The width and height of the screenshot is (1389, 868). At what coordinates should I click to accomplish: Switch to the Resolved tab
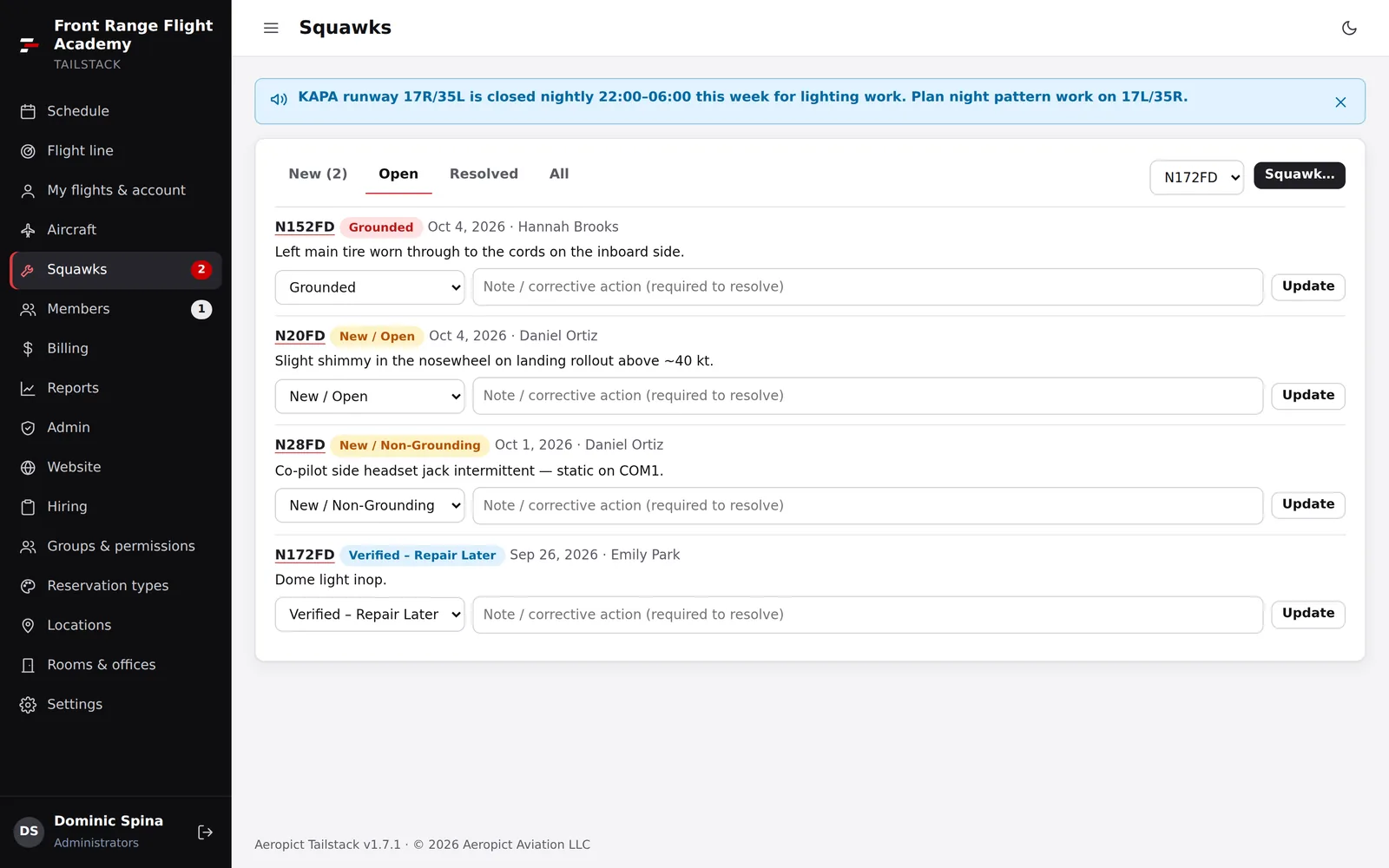484,174
